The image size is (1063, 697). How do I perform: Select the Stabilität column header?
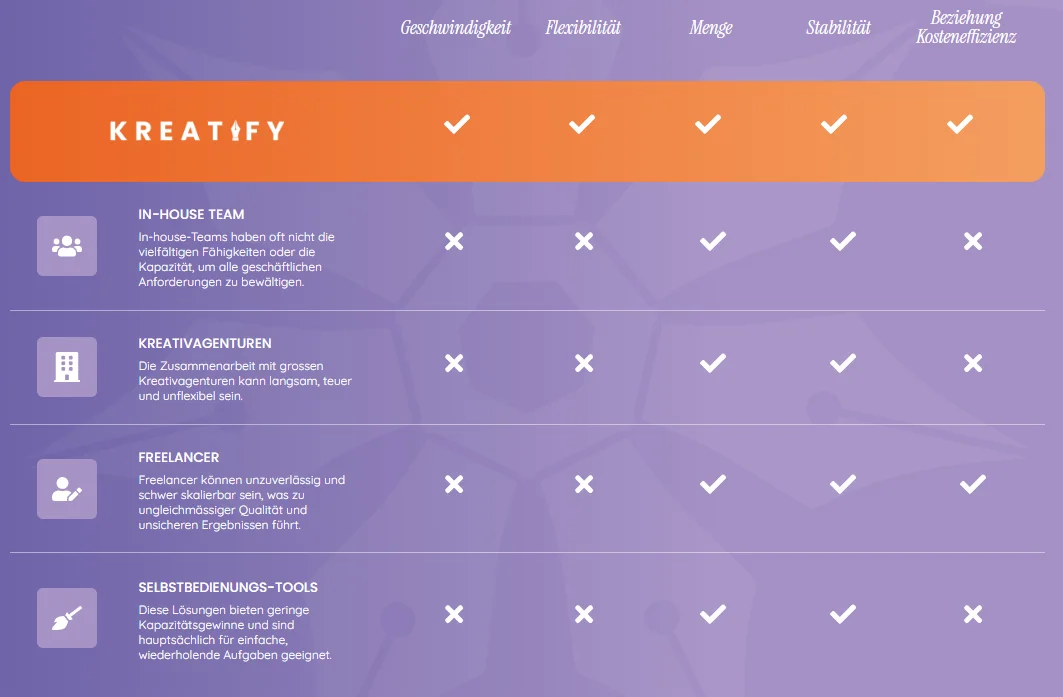pyautogui.click(x=838, y=28)
